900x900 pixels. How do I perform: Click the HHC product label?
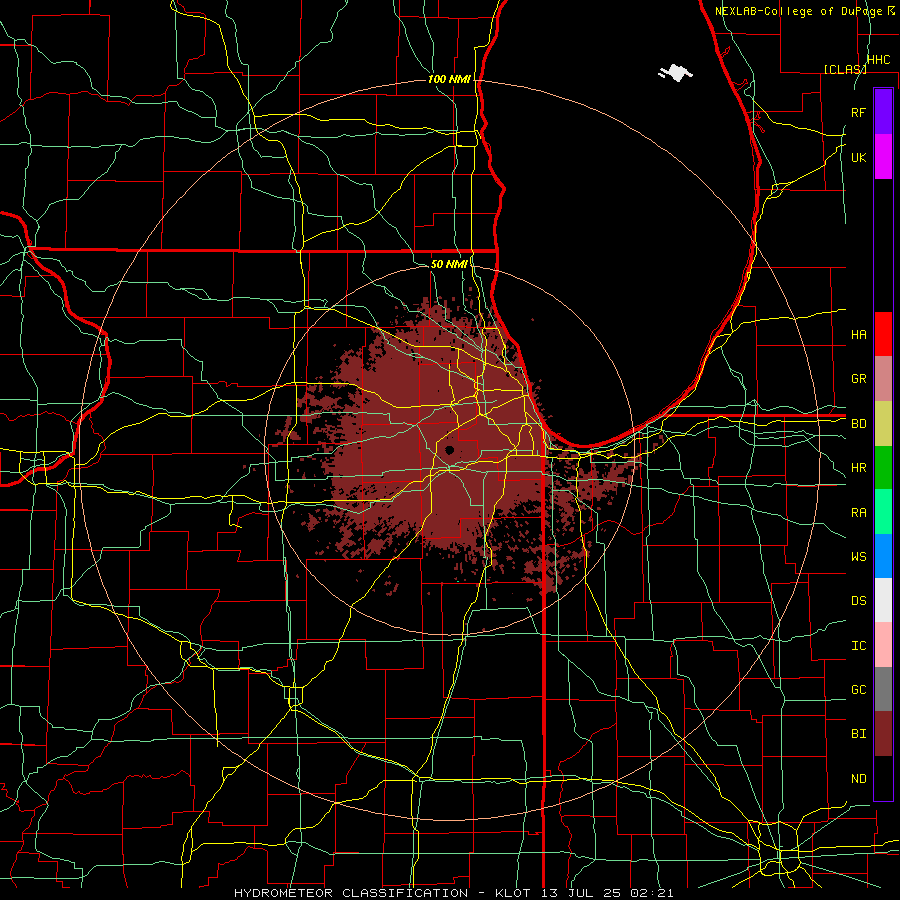879,60
